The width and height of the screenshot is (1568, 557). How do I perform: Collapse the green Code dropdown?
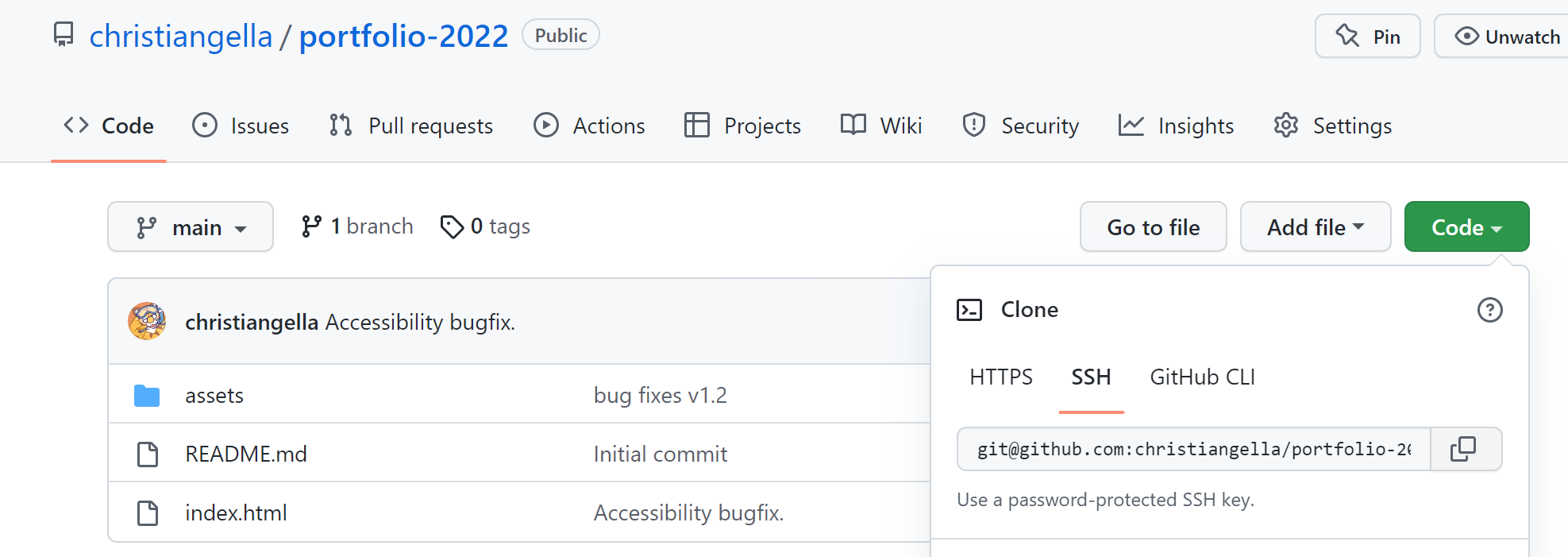(1466, 227)
